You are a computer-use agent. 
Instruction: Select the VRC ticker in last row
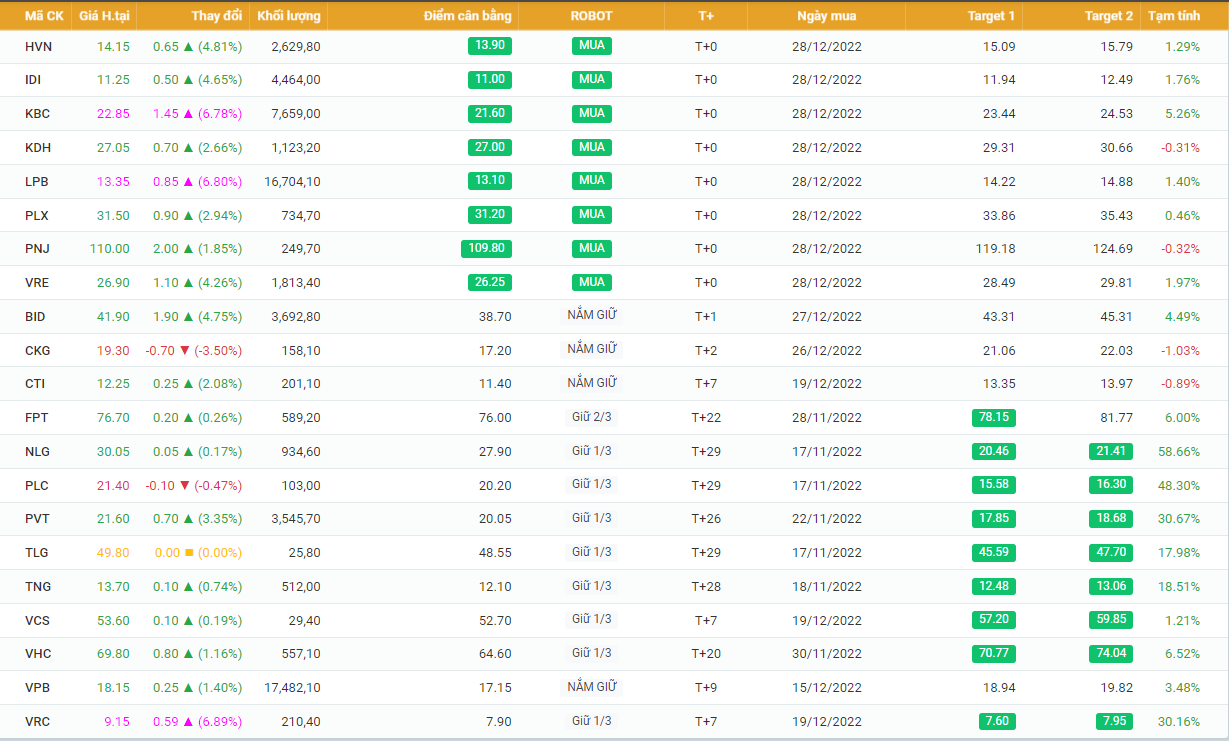pos(37,722)
